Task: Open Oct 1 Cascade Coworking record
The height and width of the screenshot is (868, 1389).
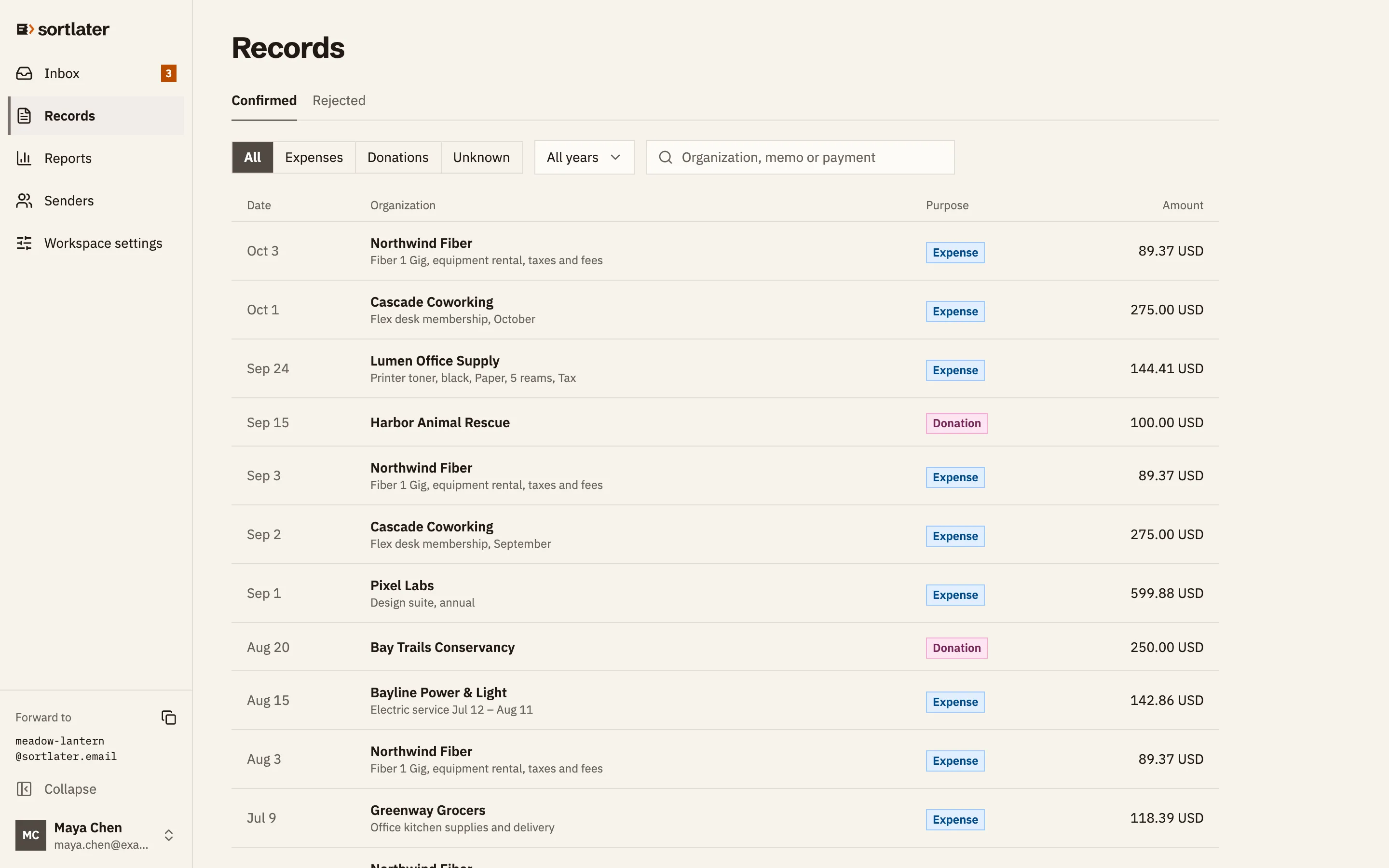Action: click(x=725, y=310)
